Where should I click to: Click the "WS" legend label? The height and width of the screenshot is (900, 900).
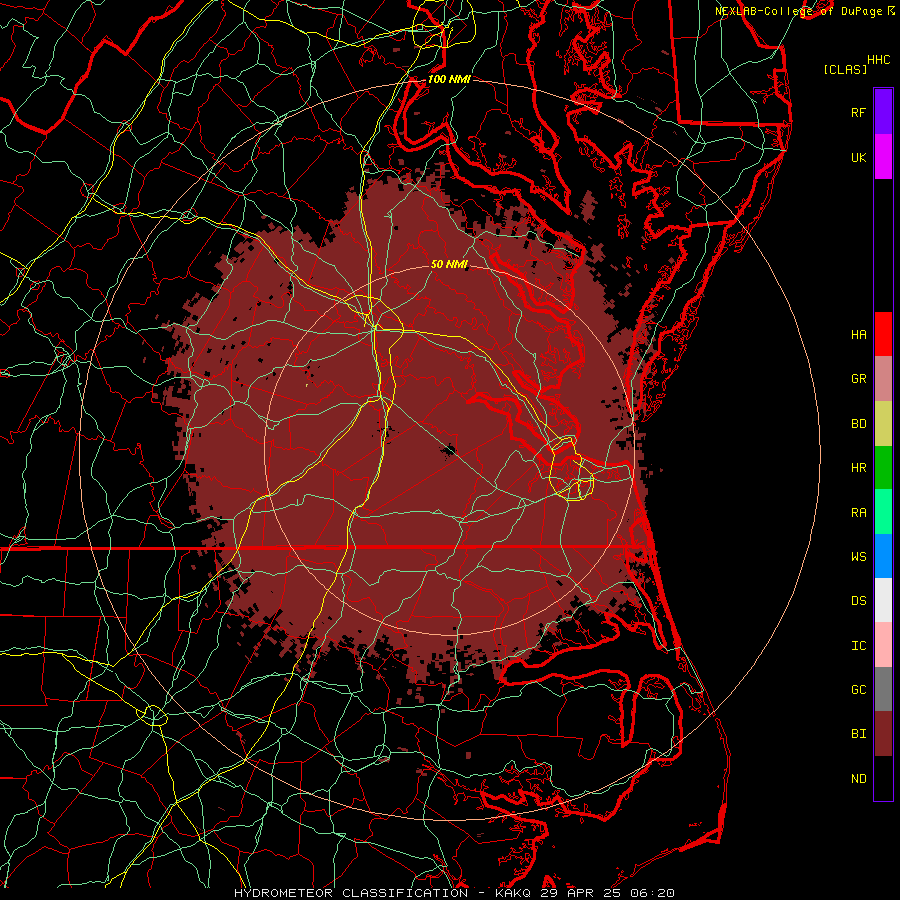(x=858, y=556)
